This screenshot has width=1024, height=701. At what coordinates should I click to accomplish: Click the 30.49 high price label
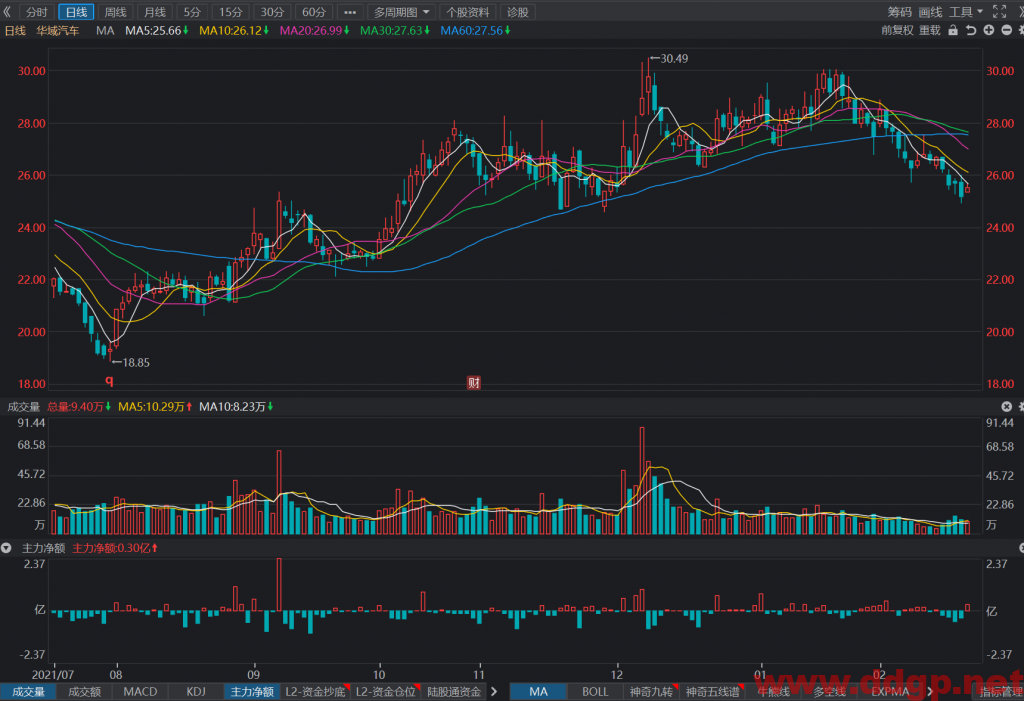(674, 59)
